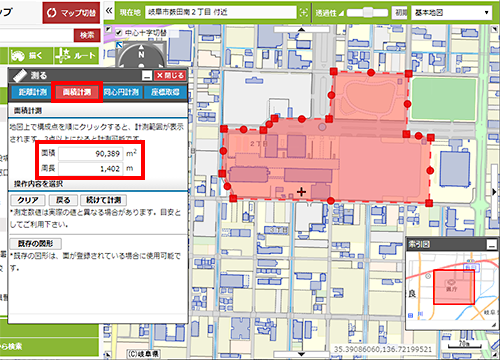Click the 続けて計測 button
500x360 pixels.
pyautogui.click(x=104, y=200)
